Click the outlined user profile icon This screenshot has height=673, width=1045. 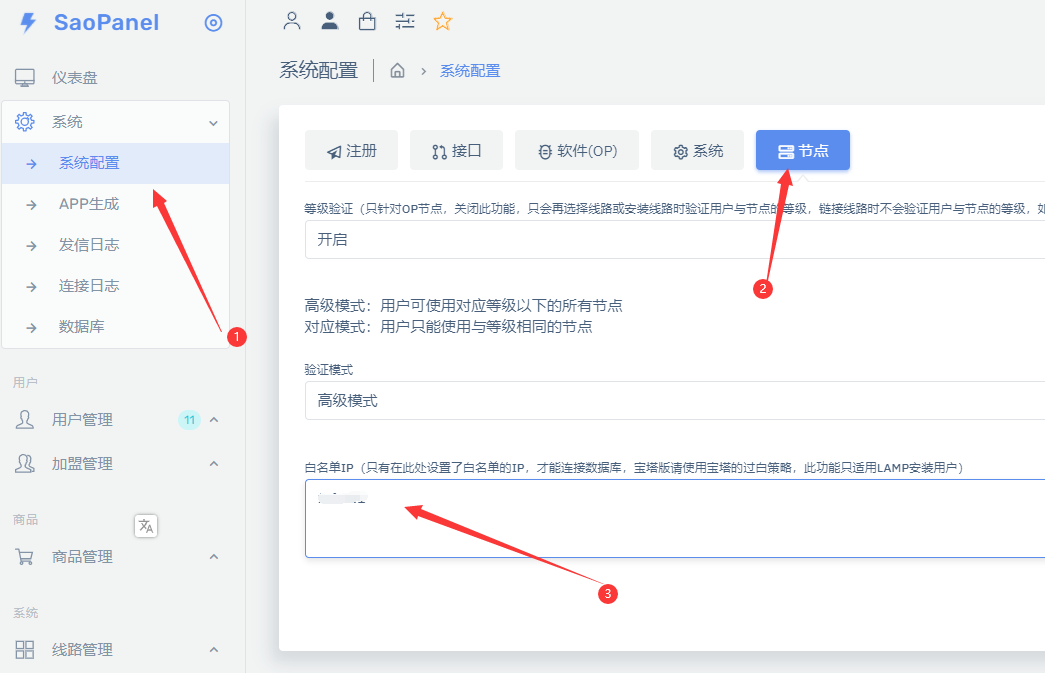coord(292,20)
